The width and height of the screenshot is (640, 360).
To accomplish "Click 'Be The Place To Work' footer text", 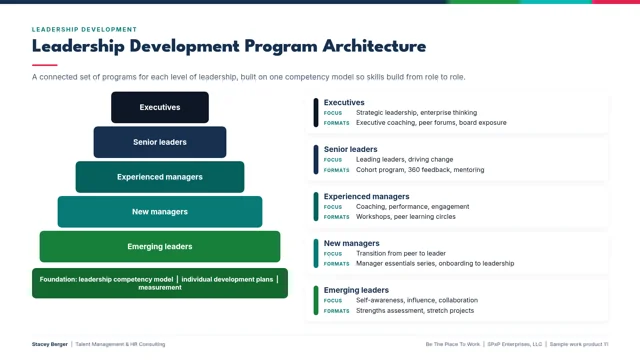I will point(453,344).
